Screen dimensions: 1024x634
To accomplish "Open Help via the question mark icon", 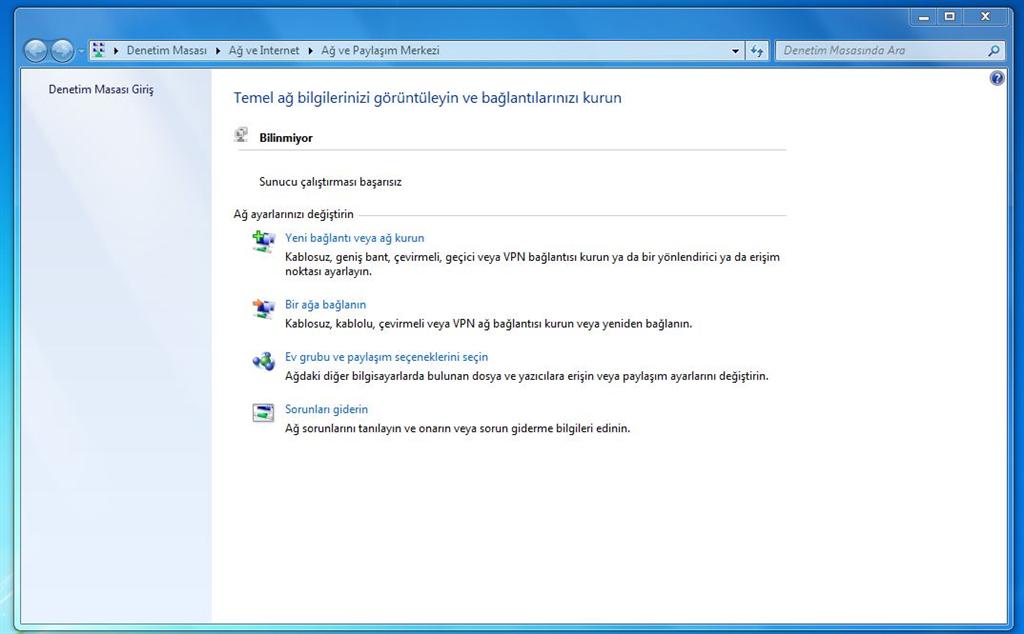I will point(997,79).
